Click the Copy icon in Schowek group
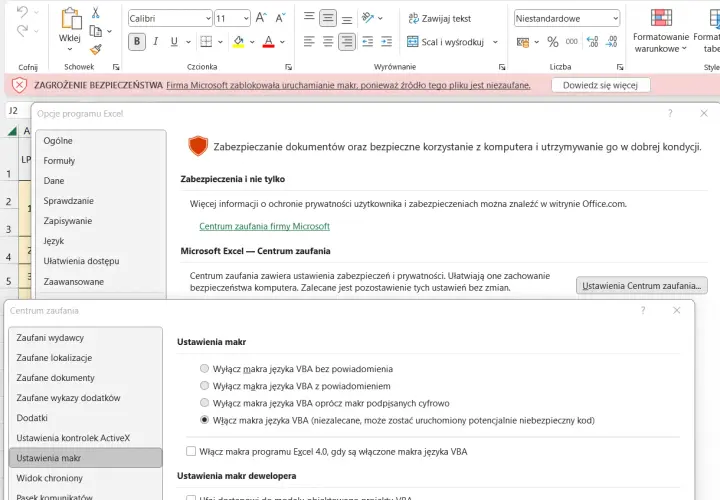Image resolution: width=720 pixels, height=500 pixels. 96,31
